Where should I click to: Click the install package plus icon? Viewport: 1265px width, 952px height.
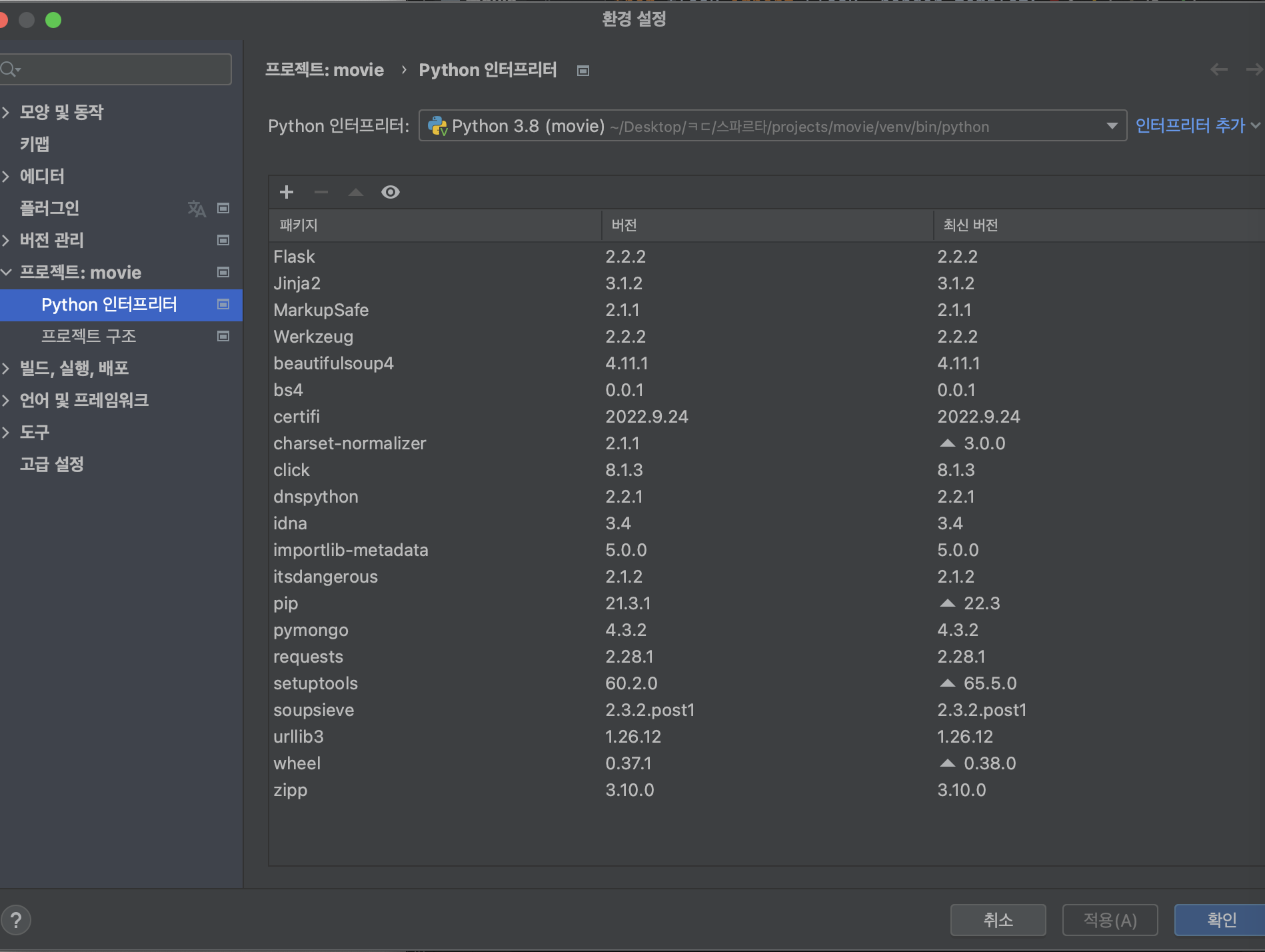click(x=287, y=192)
